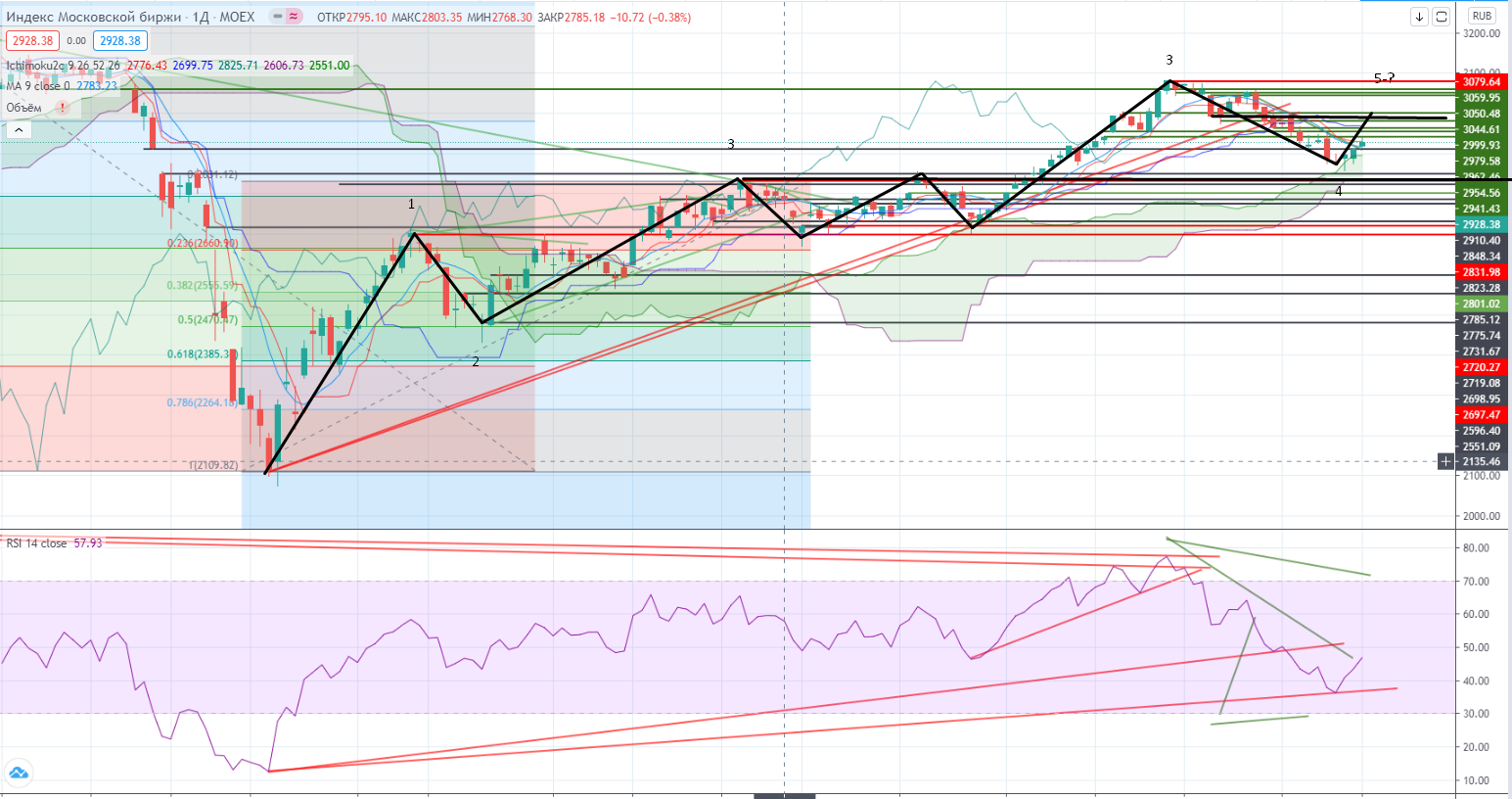
Task: Click the light green 2801.02 price label
Action: pos(1482,305)
